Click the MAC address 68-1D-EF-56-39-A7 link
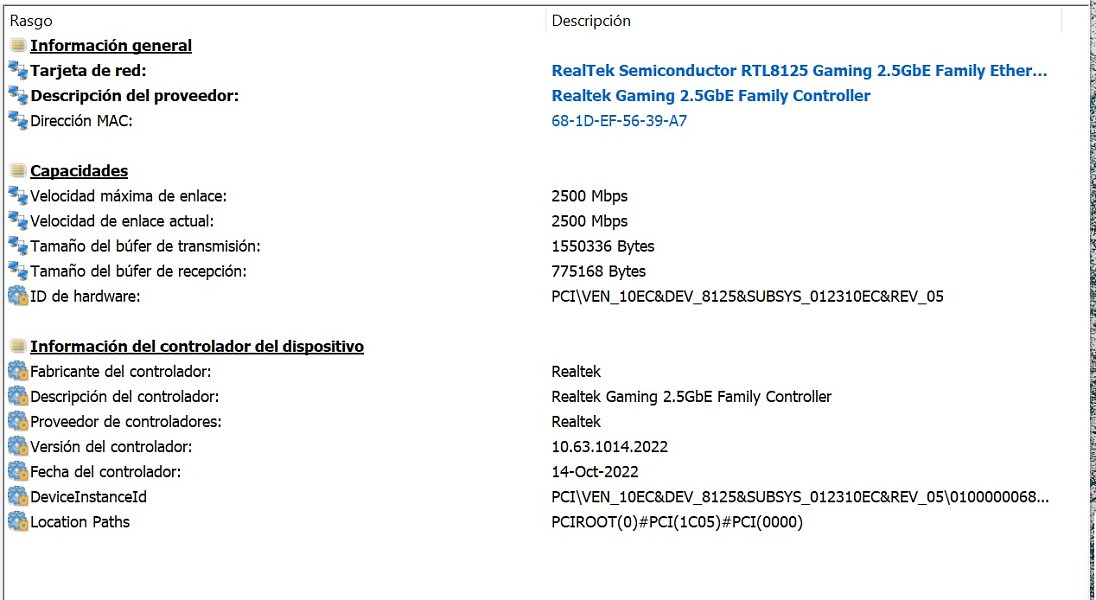 tap(619, 121)
